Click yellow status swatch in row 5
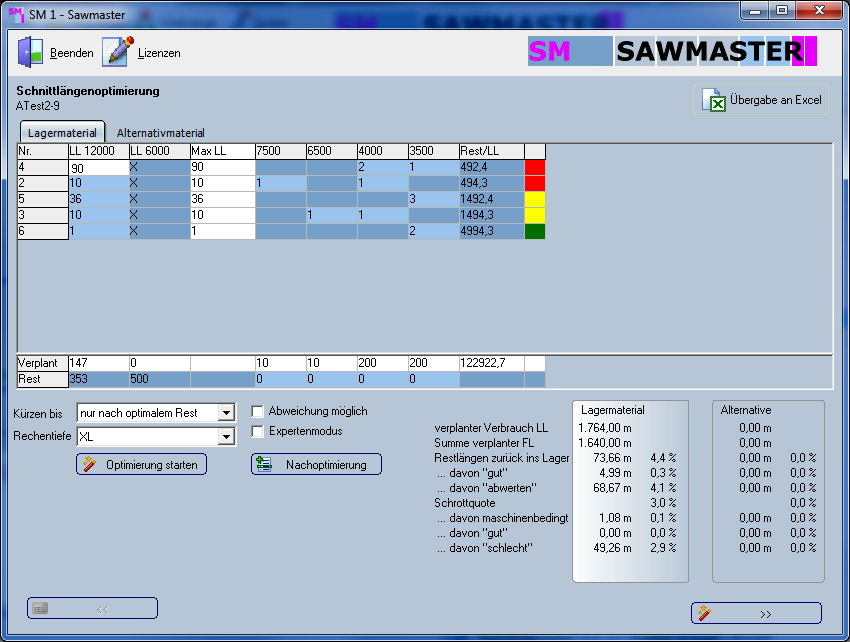 pos(535,199)
